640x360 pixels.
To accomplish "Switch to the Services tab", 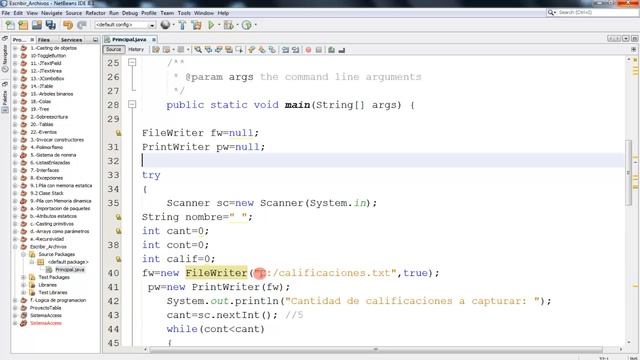I will point(71,40).
